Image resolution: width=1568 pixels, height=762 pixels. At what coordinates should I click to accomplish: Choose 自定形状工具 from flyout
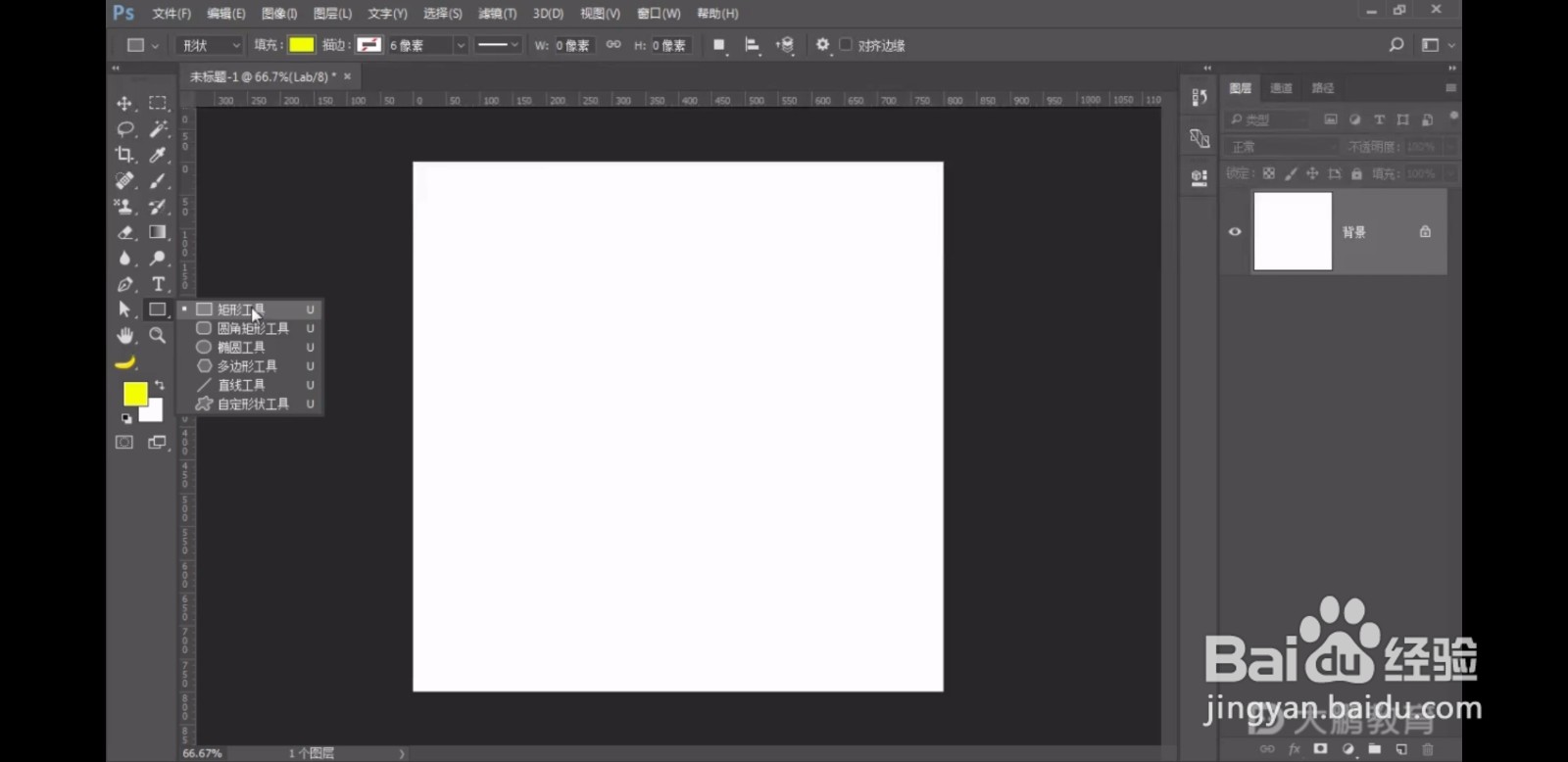[251, 404]
